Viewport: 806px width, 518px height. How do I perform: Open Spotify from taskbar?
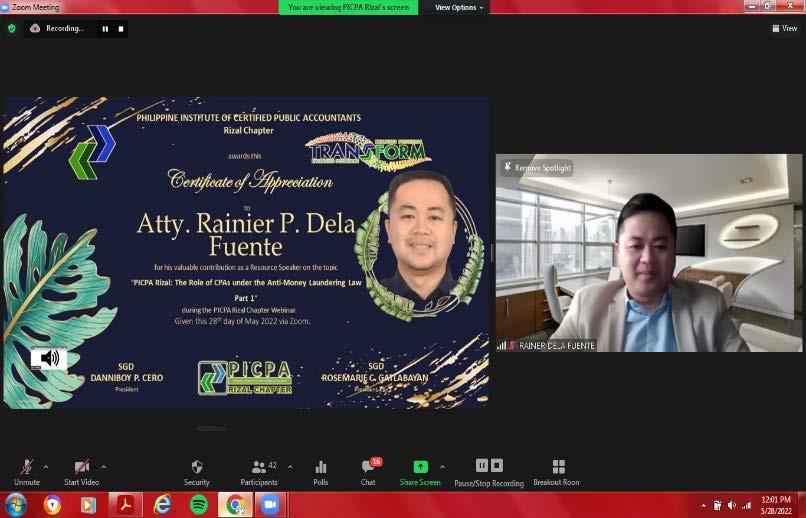[199, 505]
